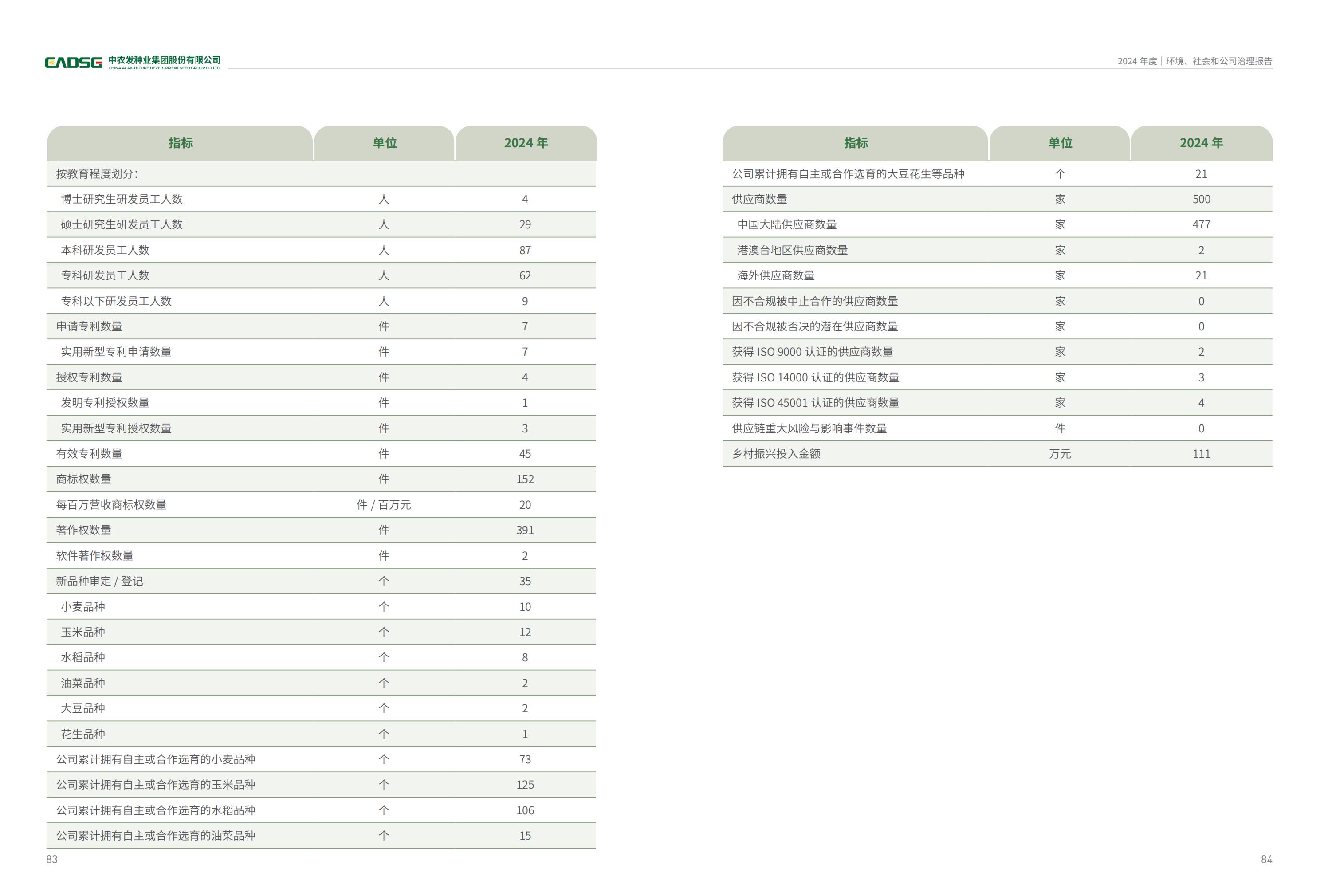
Task: Select the '小麦品种' row label
Action: 83,607
